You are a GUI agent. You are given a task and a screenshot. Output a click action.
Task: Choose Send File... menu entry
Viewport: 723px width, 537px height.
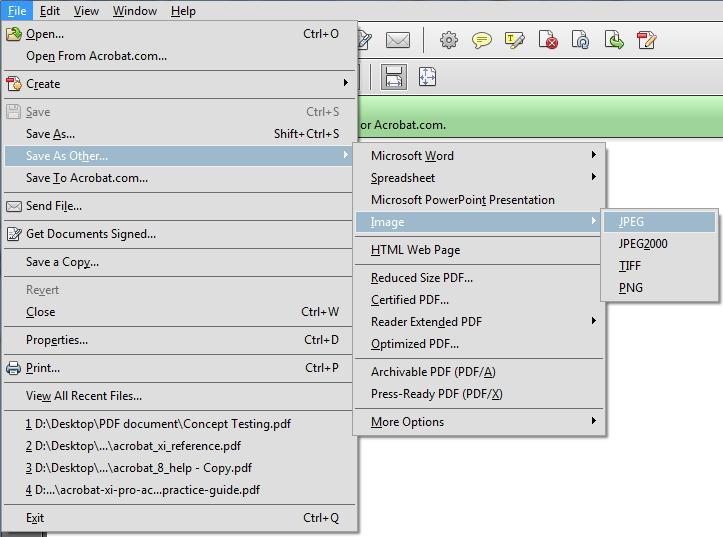178,206
